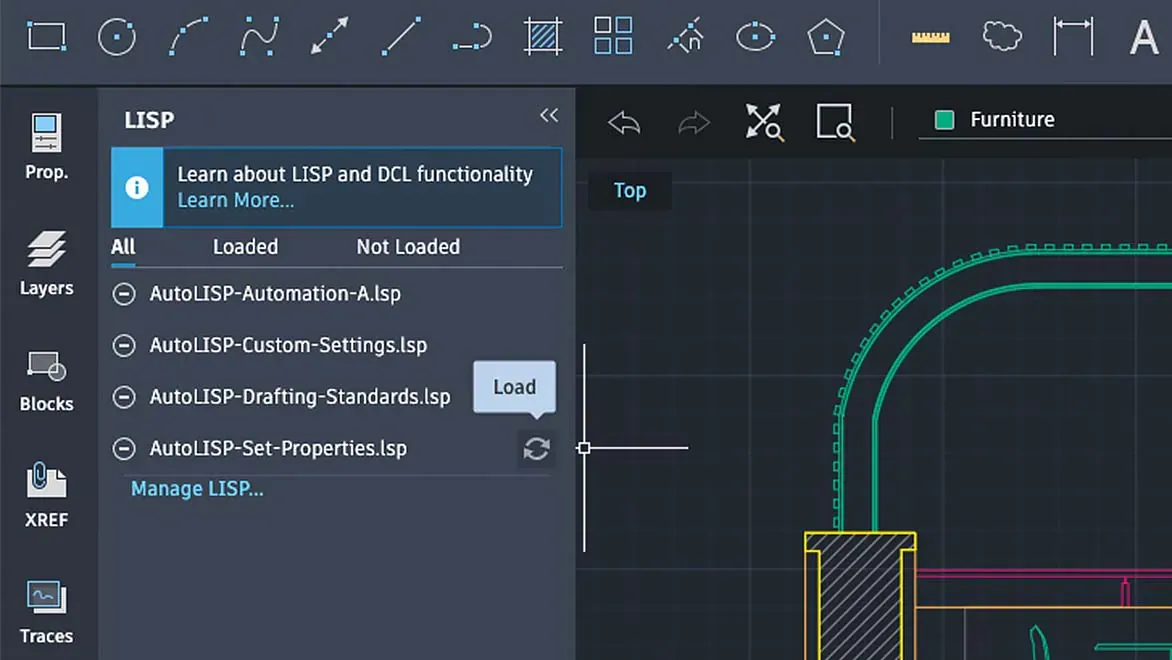
Task: Activate the Measure tool
Action: pos(929,37)
